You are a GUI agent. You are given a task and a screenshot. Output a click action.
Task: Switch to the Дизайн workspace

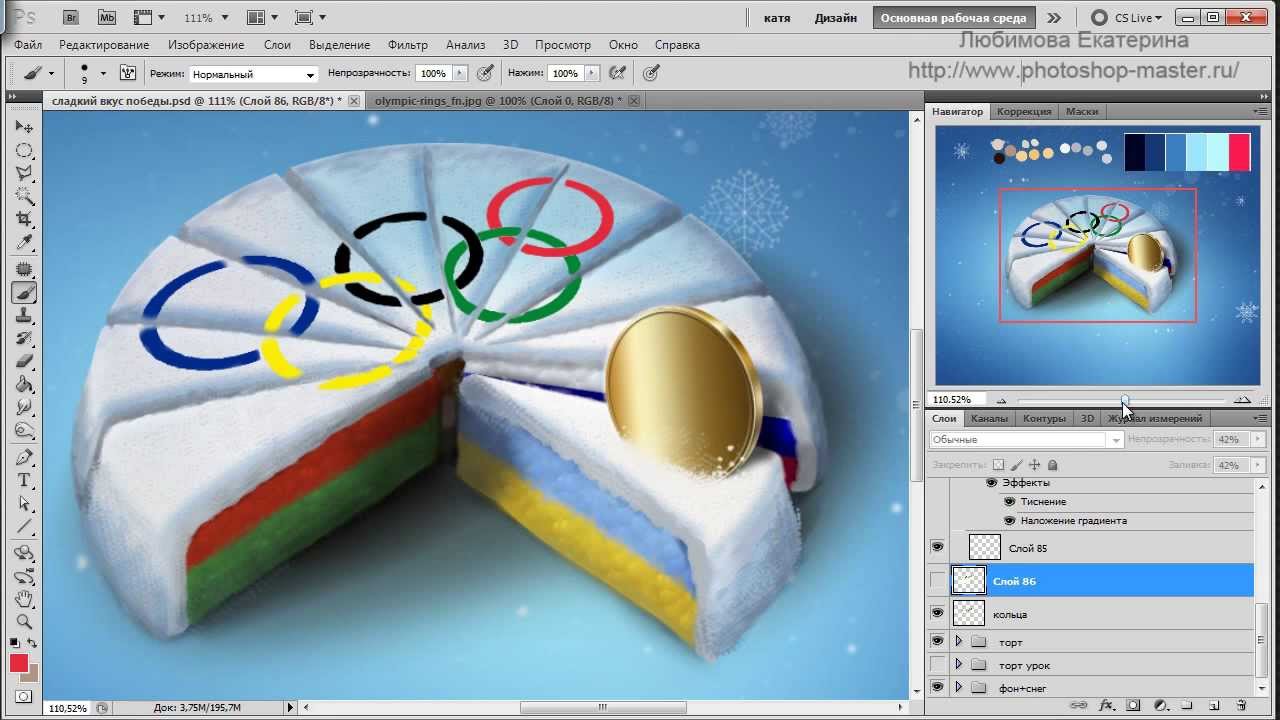[x=835, y=18]
